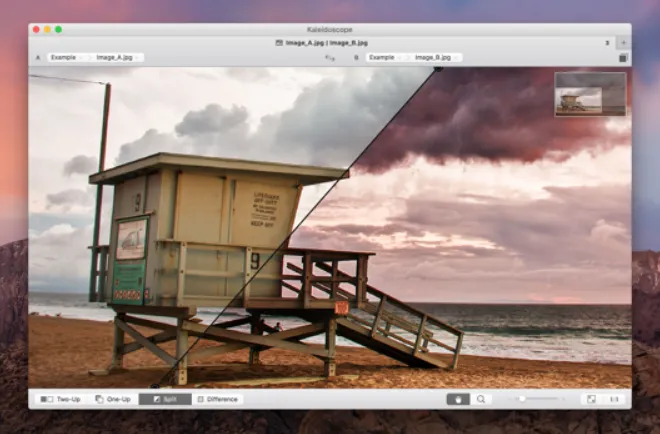Viewport: 660px width, 434px height.
Task: Click the tab document icon beside Image_A.jpg
Action: (x=279, y=43)
